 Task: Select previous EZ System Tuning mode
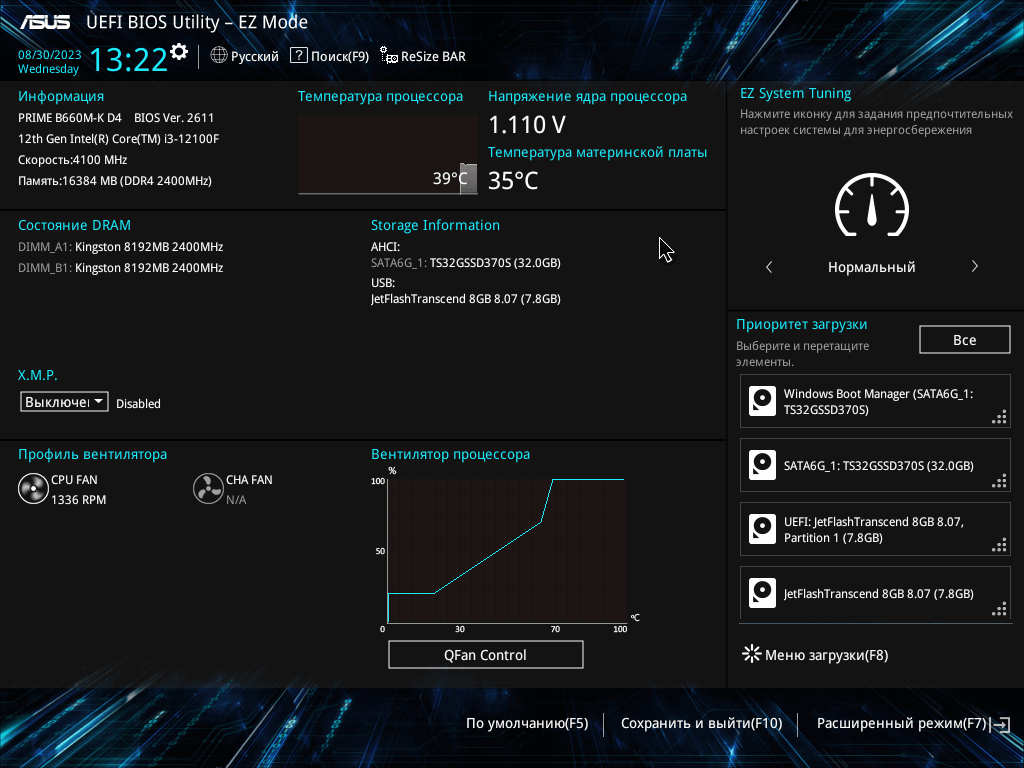[x=769, y=266]
